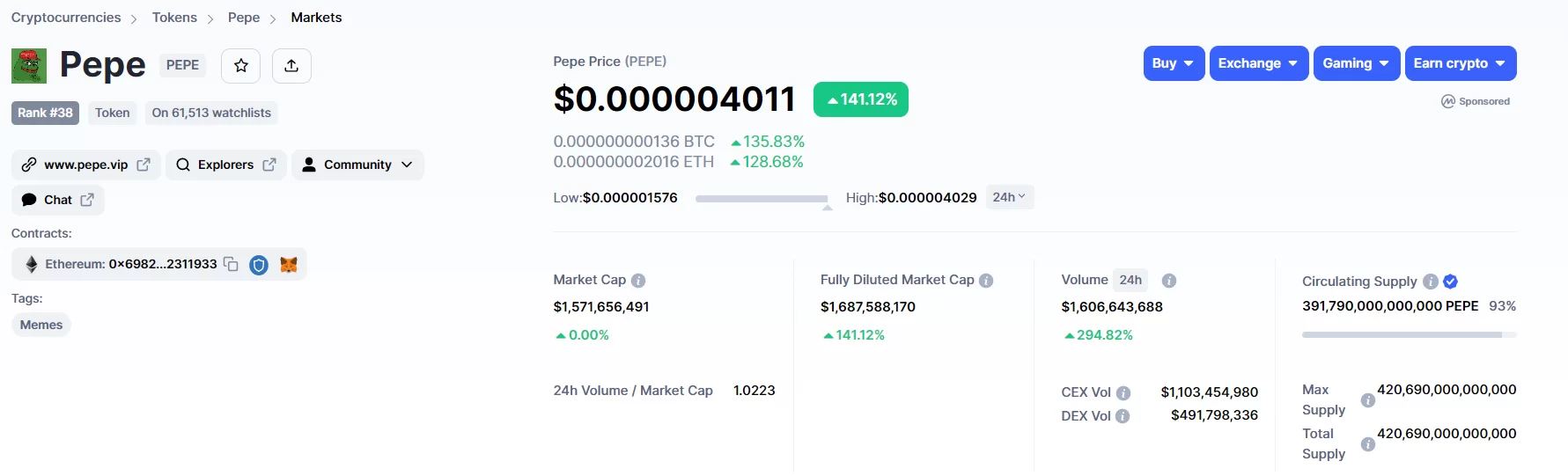1568x476 pixels.
Task: Copy the Ethereum contract address
Action: 232,264
